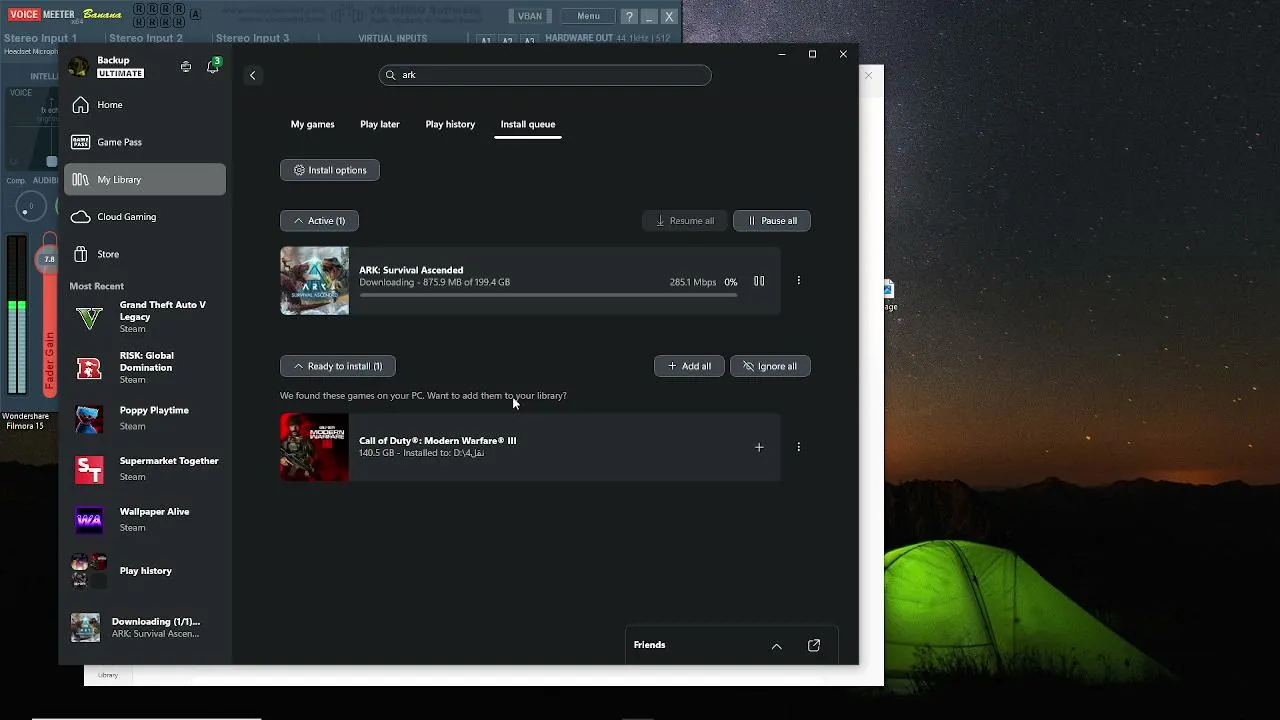Open the Wallpaper Alive icon
This screenshot has width=1280, height=720.
(89, 520)
